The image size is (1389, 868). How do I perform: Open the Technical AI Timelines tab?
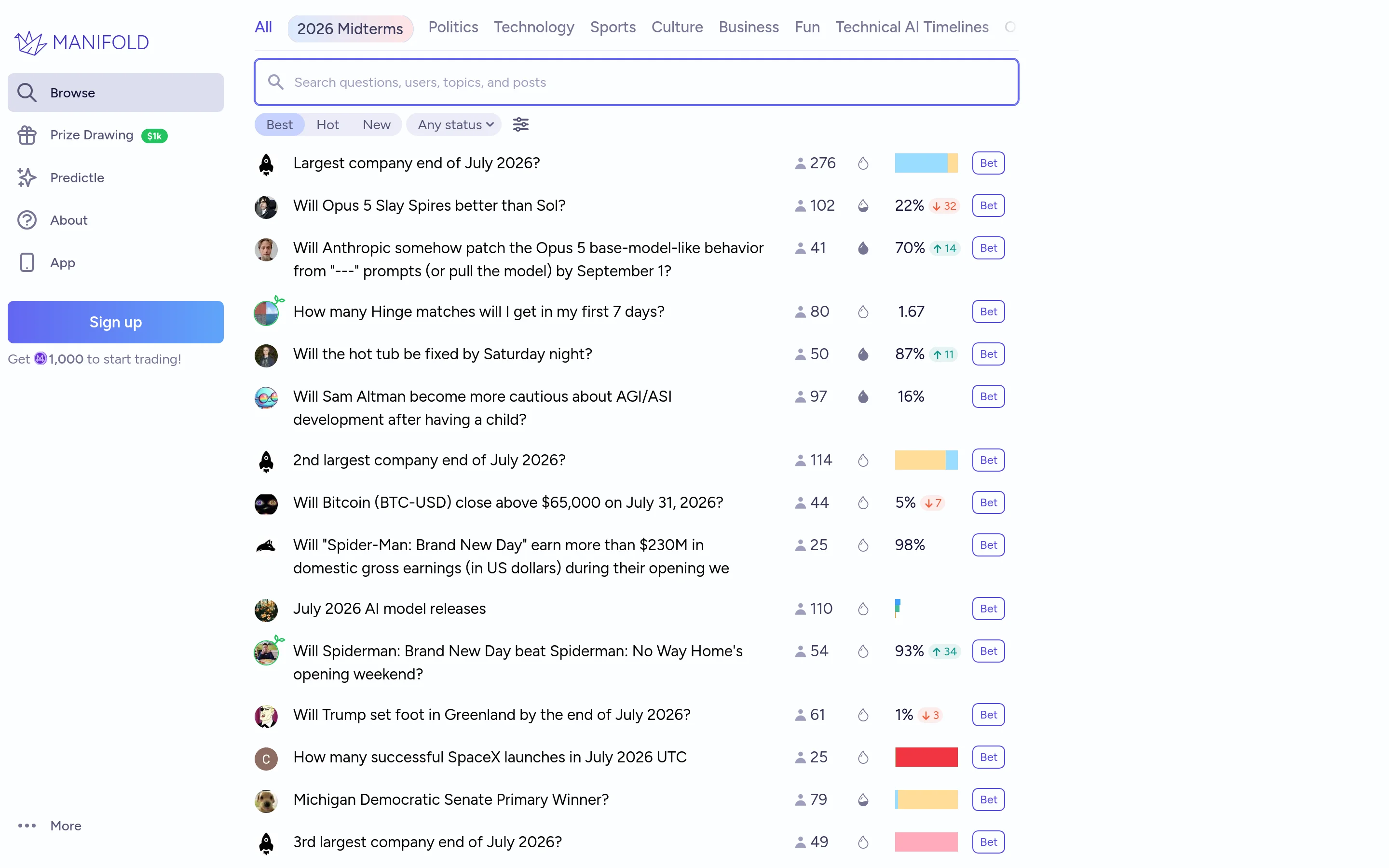[912, 27]
